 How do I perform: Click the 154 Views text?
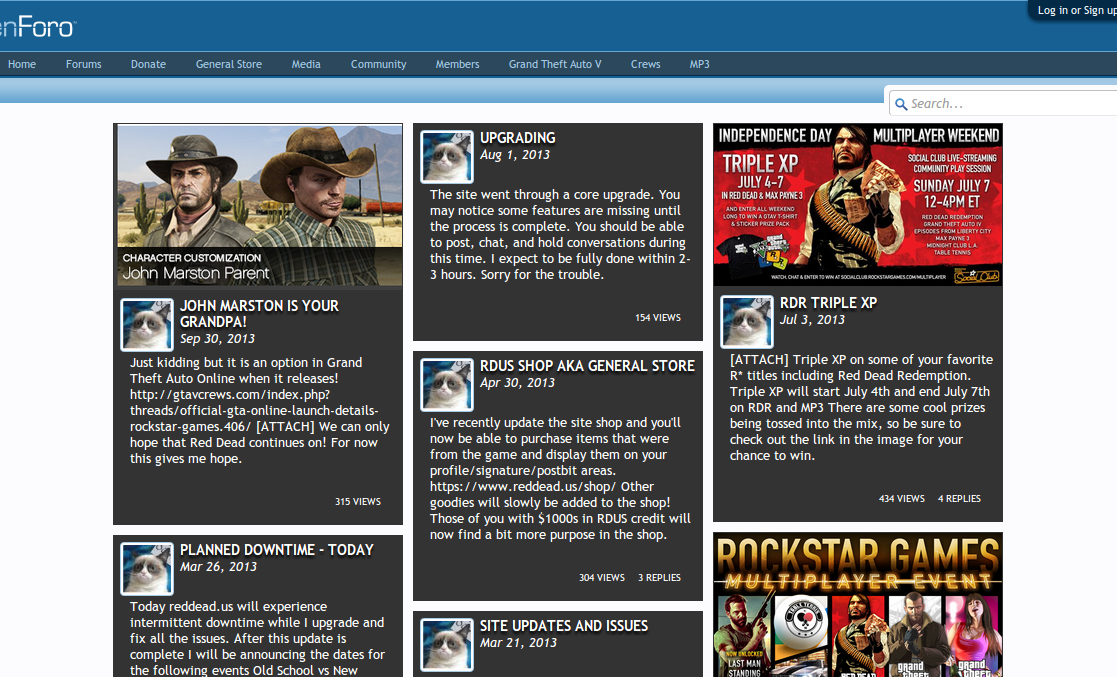tap(658, 318)
